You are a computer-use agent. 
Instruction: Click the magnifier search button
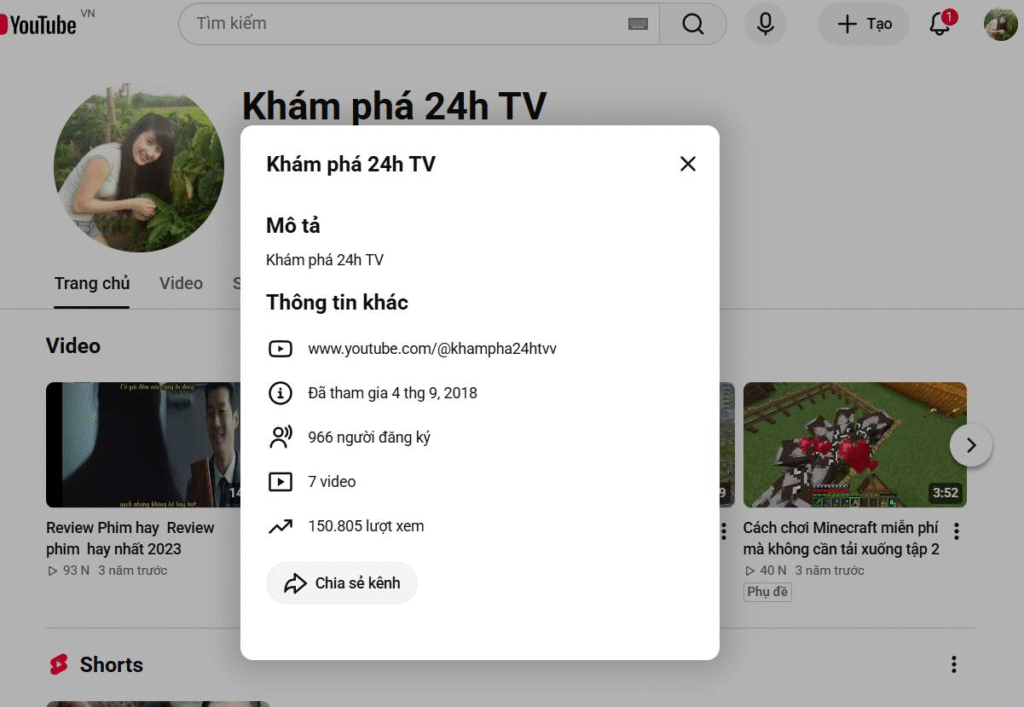pyautogui.click(x=693, y=24)
